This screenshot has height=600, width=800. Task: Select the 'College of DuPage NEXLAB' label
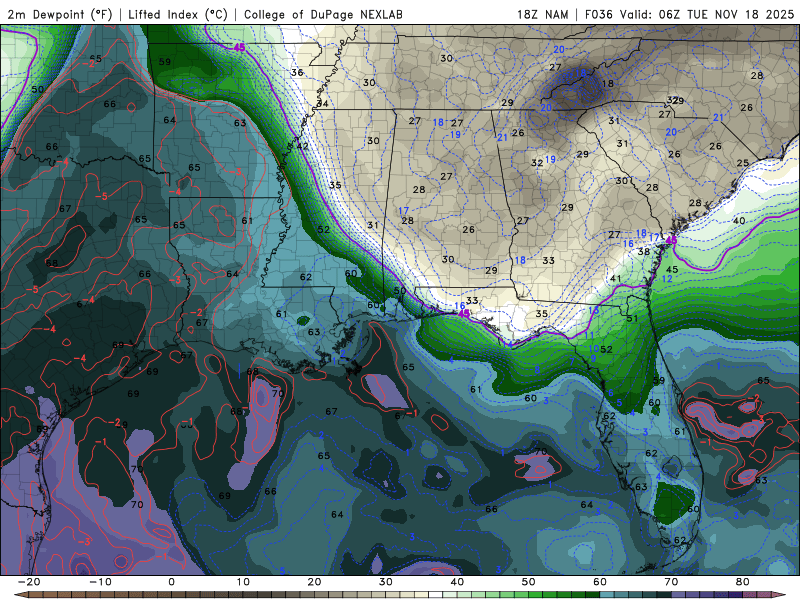click(323, 14)
